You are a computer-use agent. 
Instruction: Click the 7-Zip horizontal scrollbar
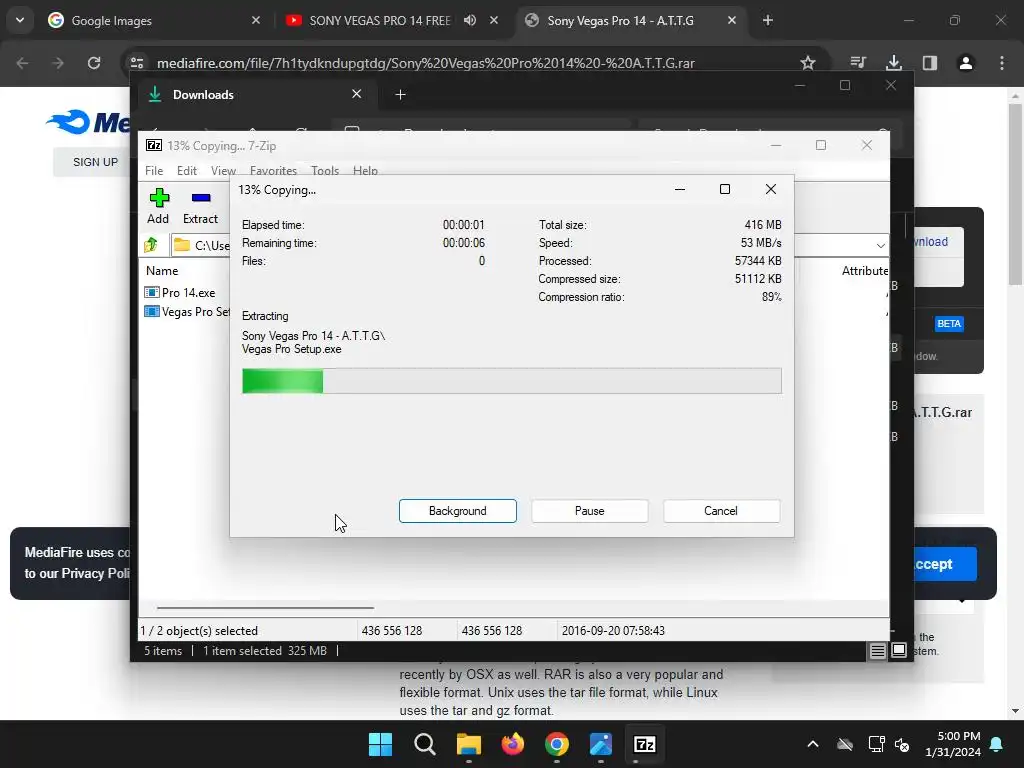(265, 607)
